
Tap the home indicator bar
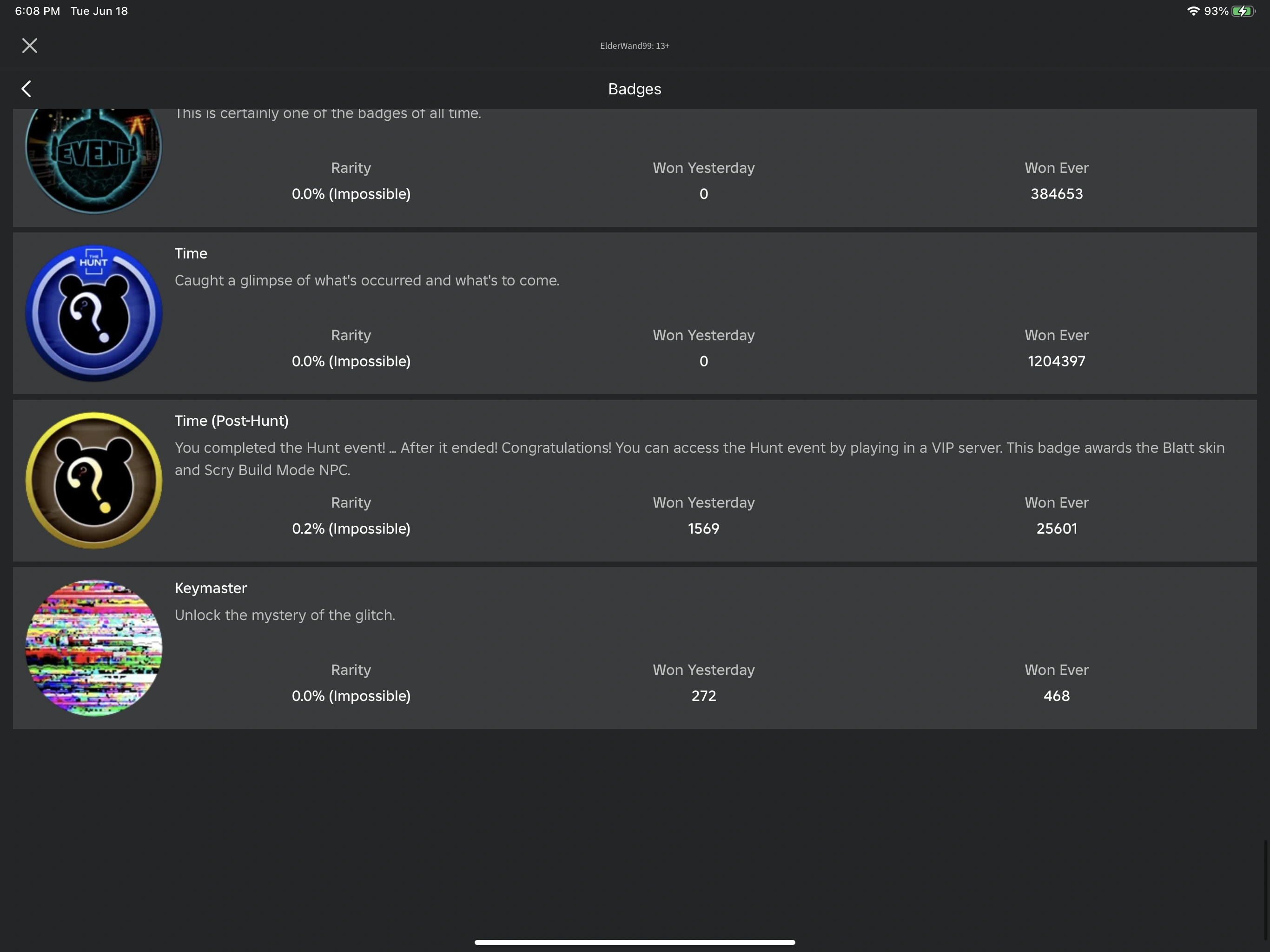(635, 942)
